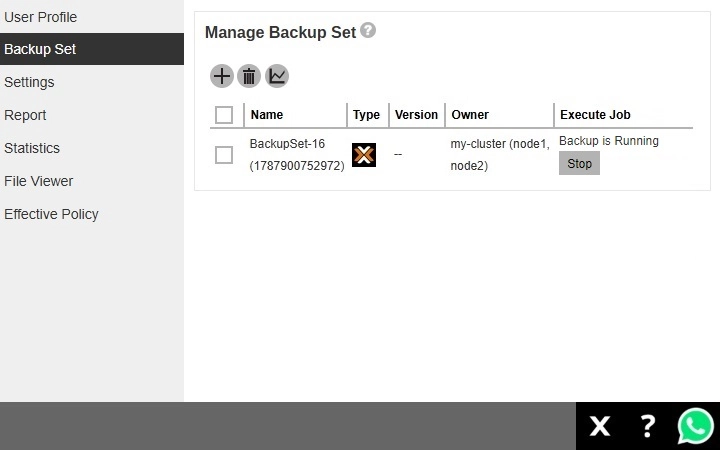This screenshot has height=450, width=720.
Task: Stop the running backup job
Action: (579, 163)
